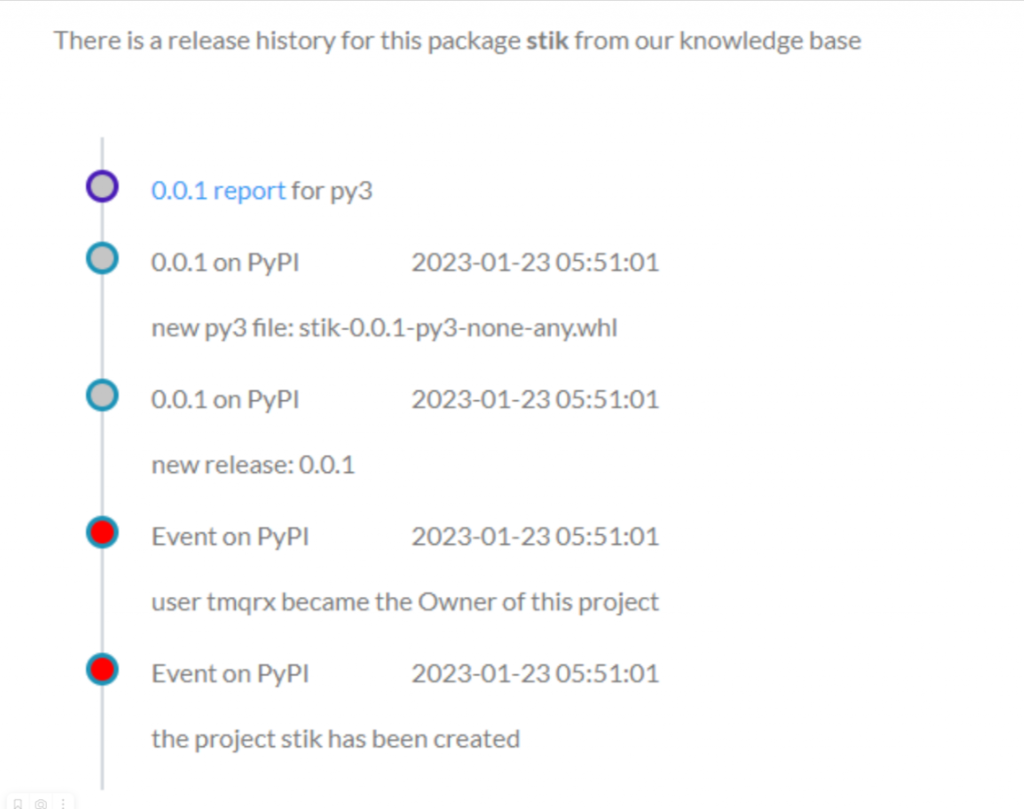Click the bookmark icon in the bottom toolbar
This screenshot has width=1024, height=809.
point(18,803)
